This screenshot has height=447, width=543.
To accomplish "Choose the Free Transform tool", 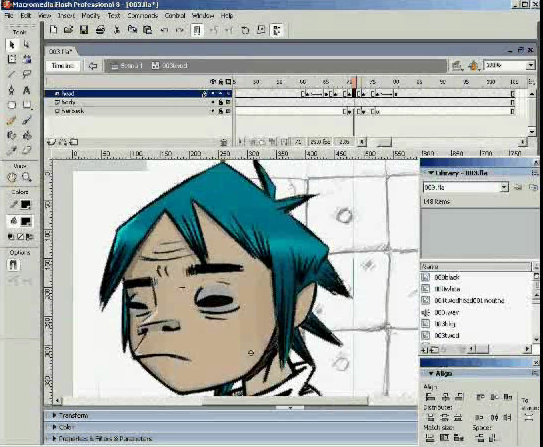I will pyautogui.click(x=12, y=59).
